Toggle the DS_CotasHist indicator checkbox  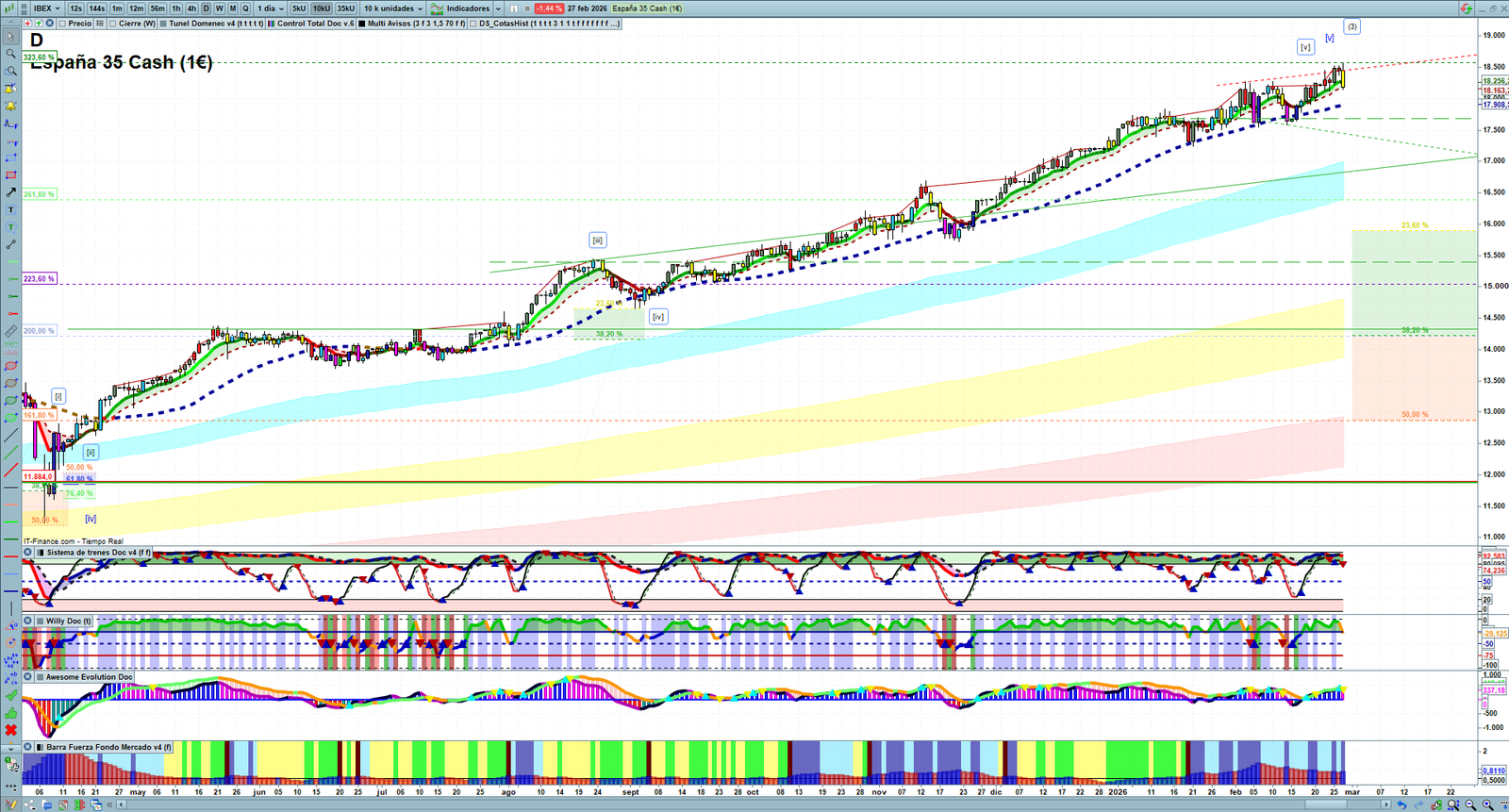[x=473, y=24]
